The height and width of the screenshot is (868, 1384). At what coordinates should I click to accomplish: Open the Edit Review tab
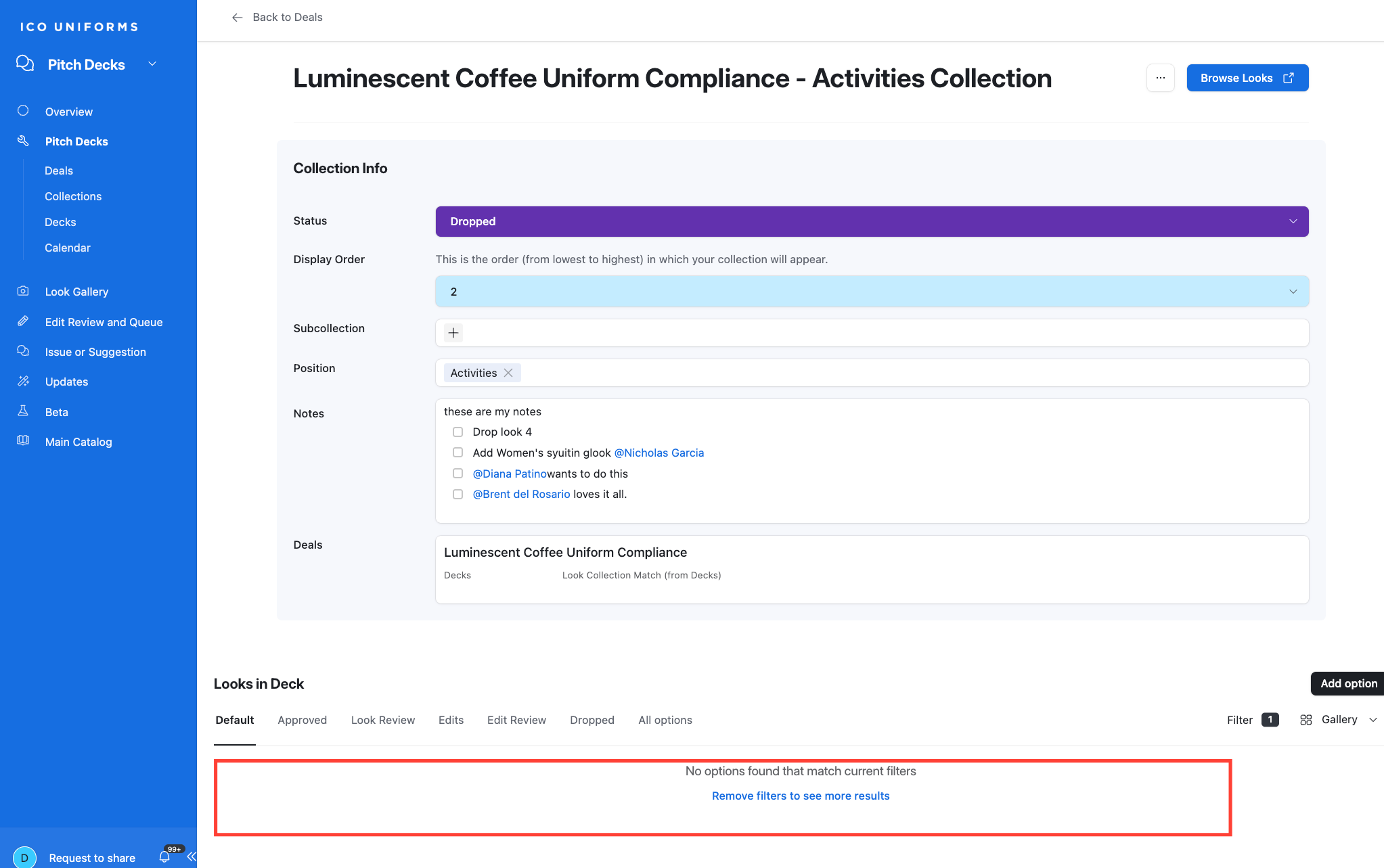click(516, 720)
